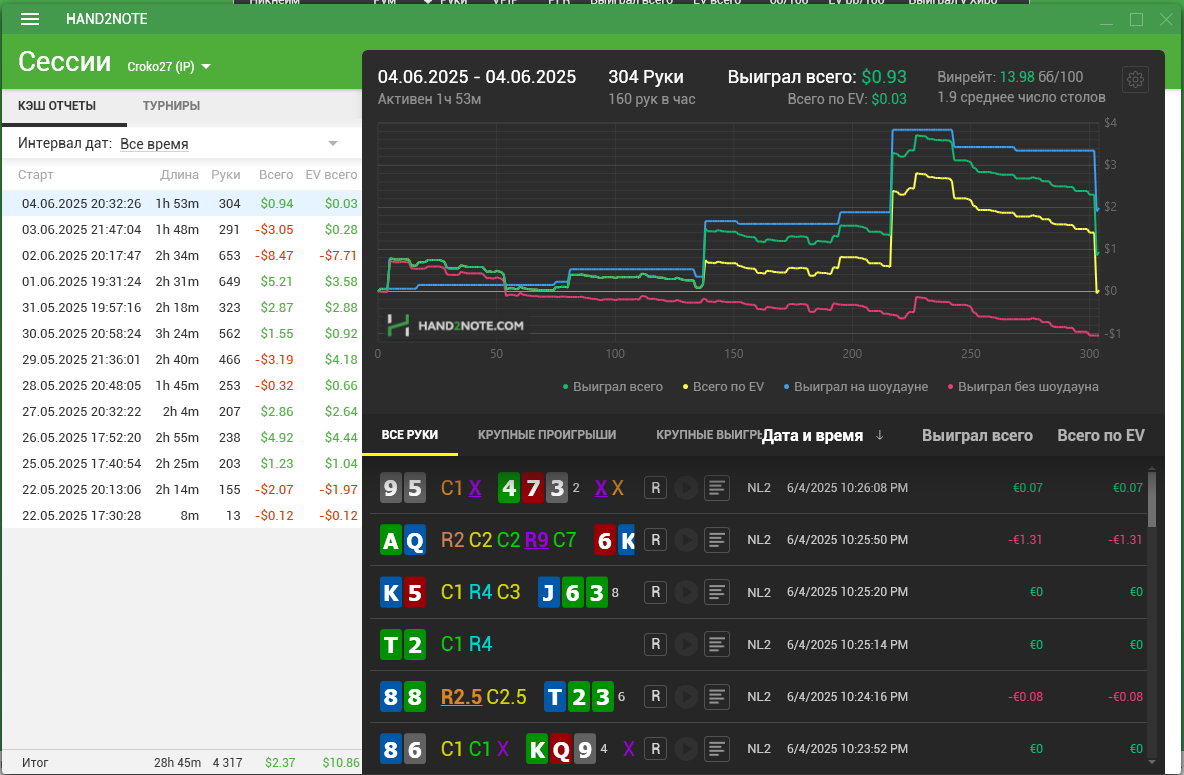The height and width of the screenshot is (775, 1184).
Task: Switch to the КЭШ ОТЧЕТЫ tab
Action: click(x=57, y=106)
